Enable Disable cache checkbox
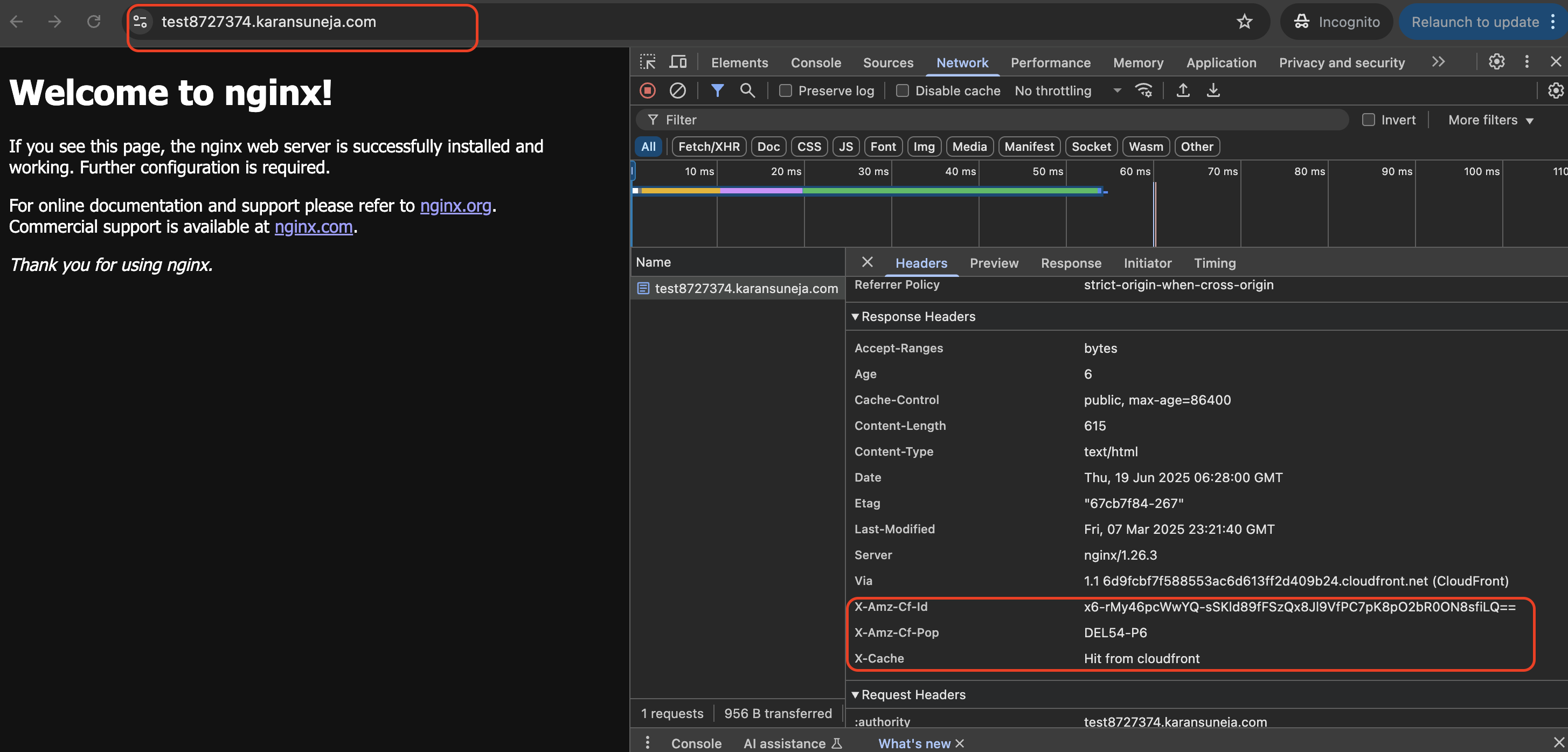 (902, 90)
